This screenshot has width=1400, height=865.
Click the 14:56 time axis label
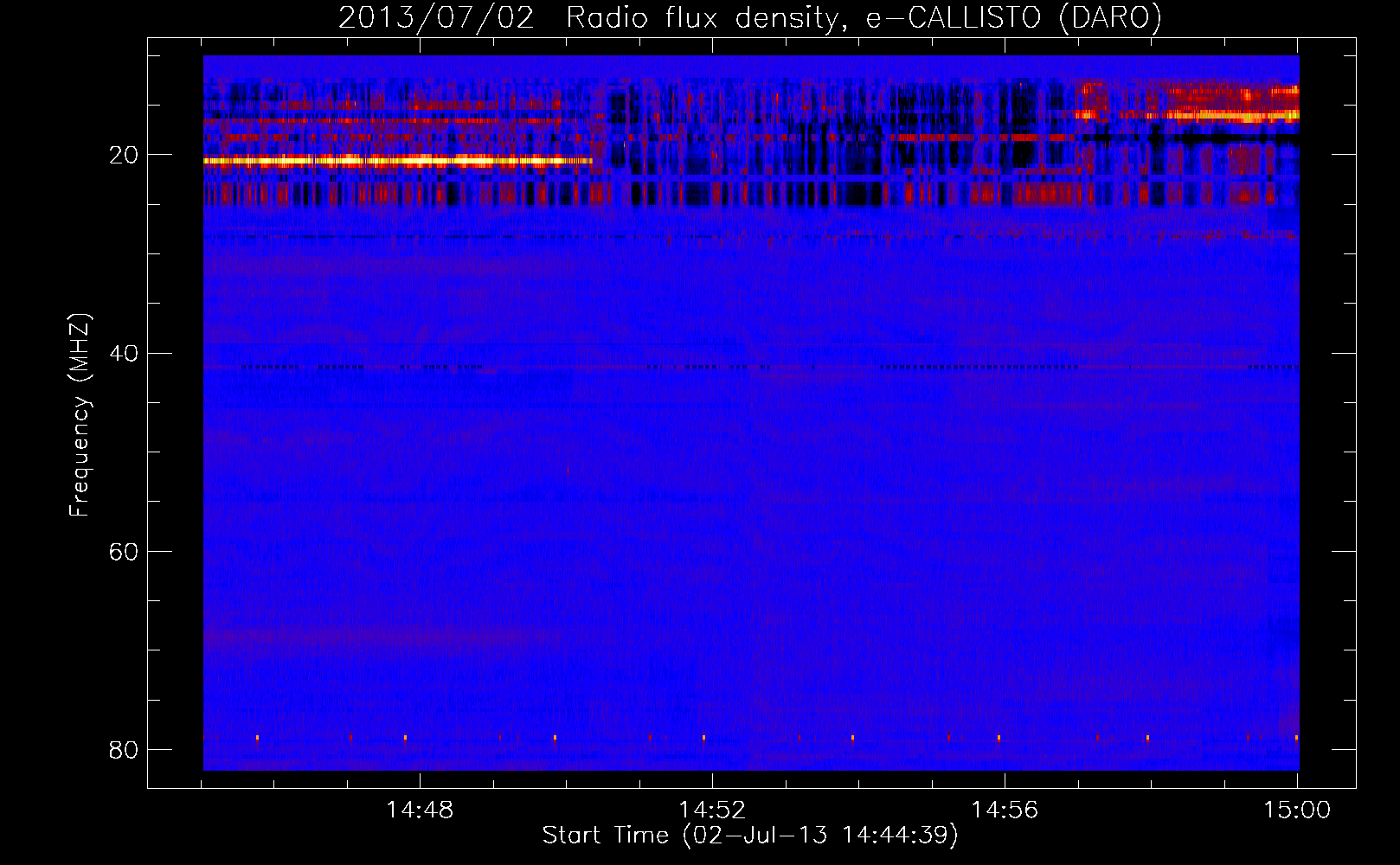tap(1005, 811)
